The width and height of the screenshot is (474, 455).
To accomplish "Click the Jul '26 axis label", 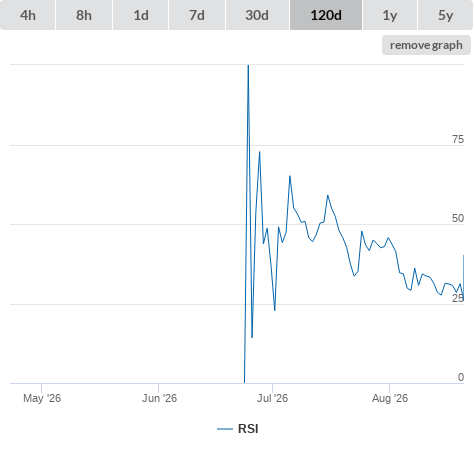I will coord(272,398).
